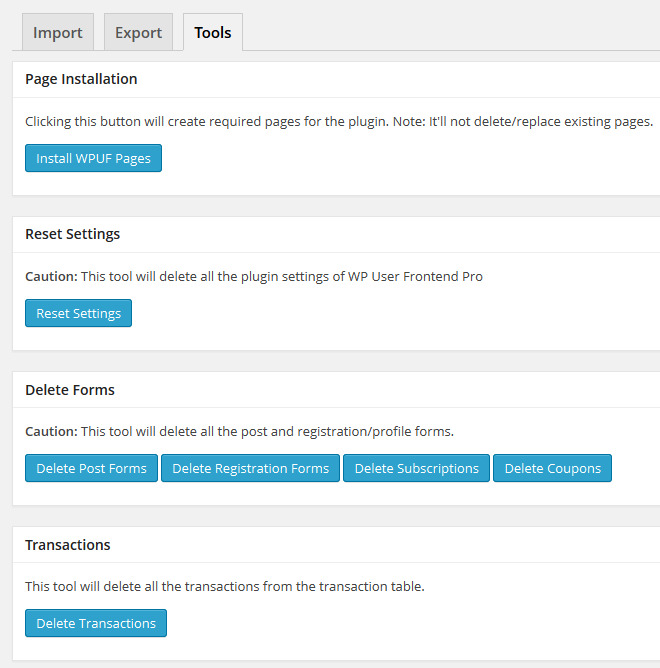Switch to the Import tab
This screenshot has height=668, width=660.
point(58,32)
